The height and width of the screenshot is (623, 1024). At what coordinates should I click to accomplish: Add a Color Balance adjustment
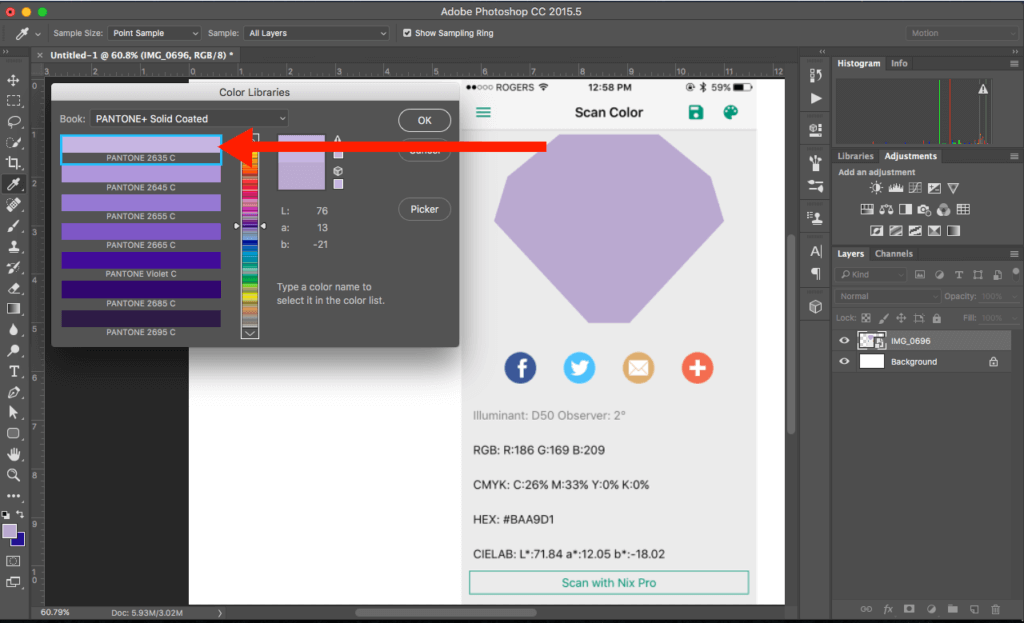(886, 210)
